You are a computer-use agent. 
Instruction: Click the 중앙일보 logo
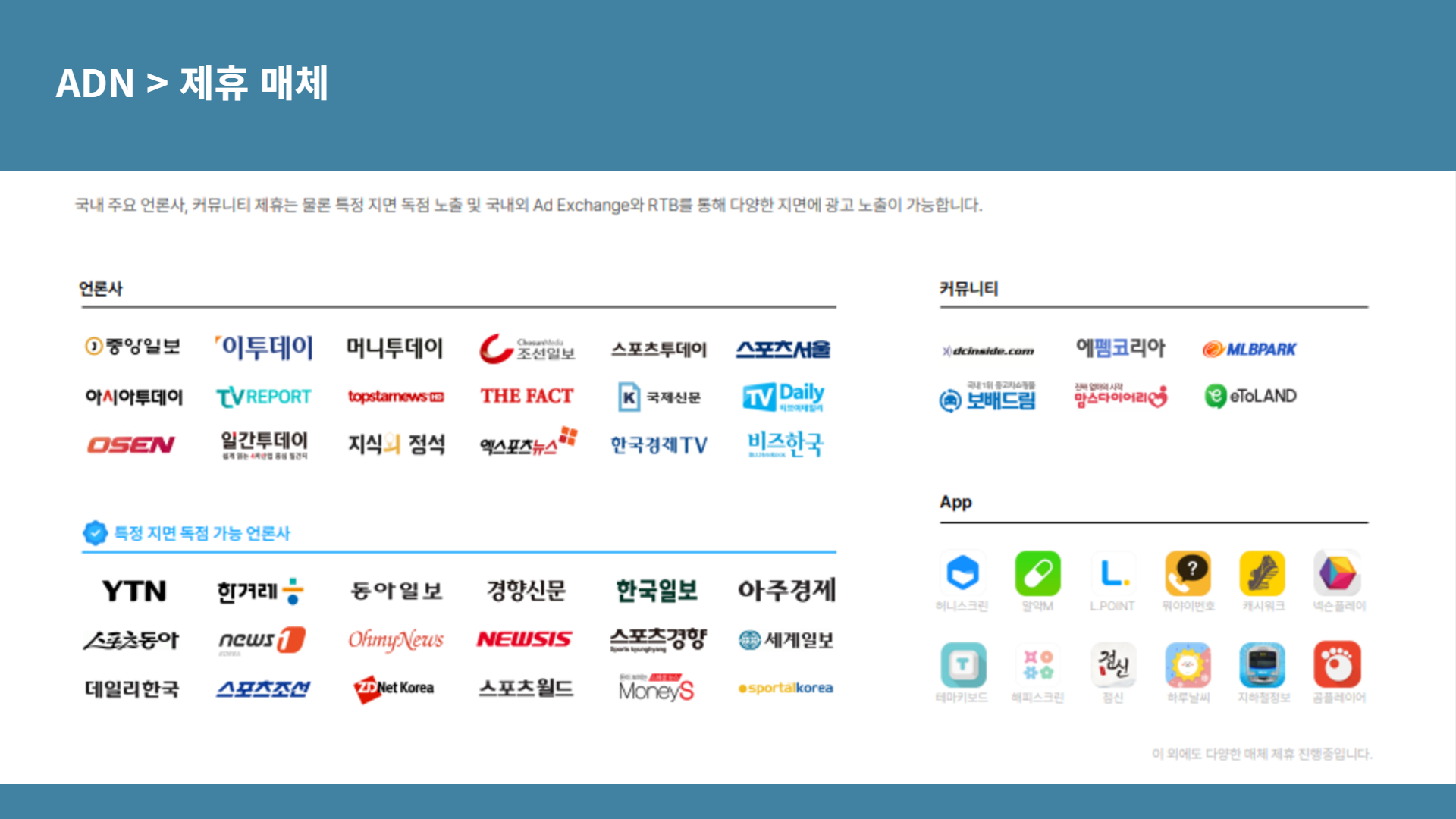tap(133, 347)
